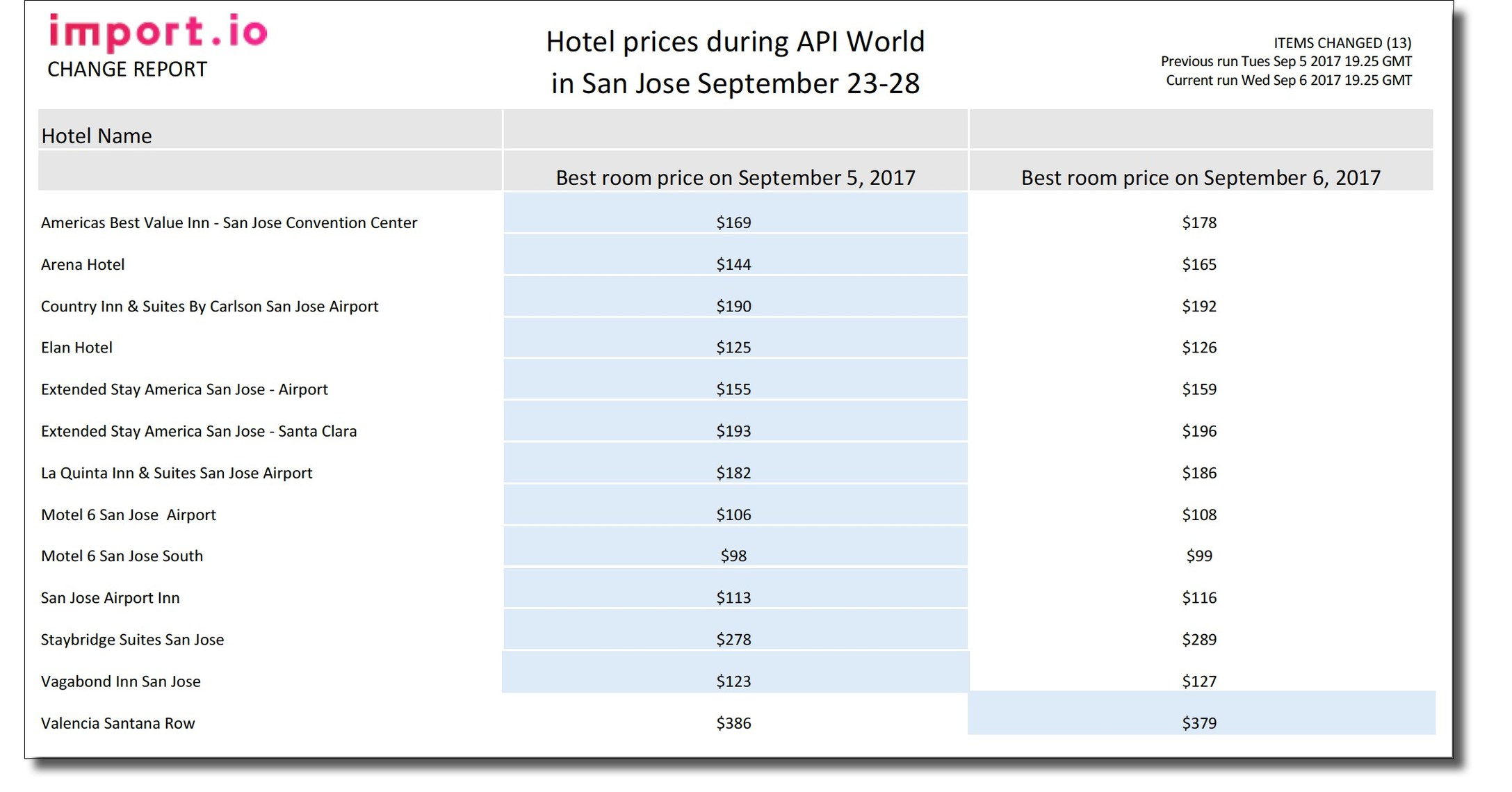
Task: Select the Current run timestamp line
Action: pyautogui.click(x=1288, y=80)
